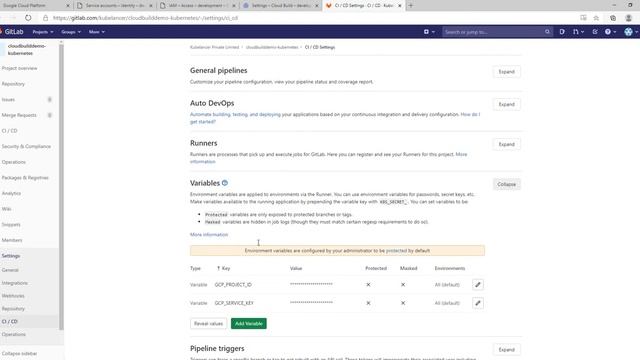The width and height of the screenshot is (640, 360).
Task: Open the cloudbuilddemo-kubernetes breadcrumb link
Action: pyautogui.click(x=272, y=47)
